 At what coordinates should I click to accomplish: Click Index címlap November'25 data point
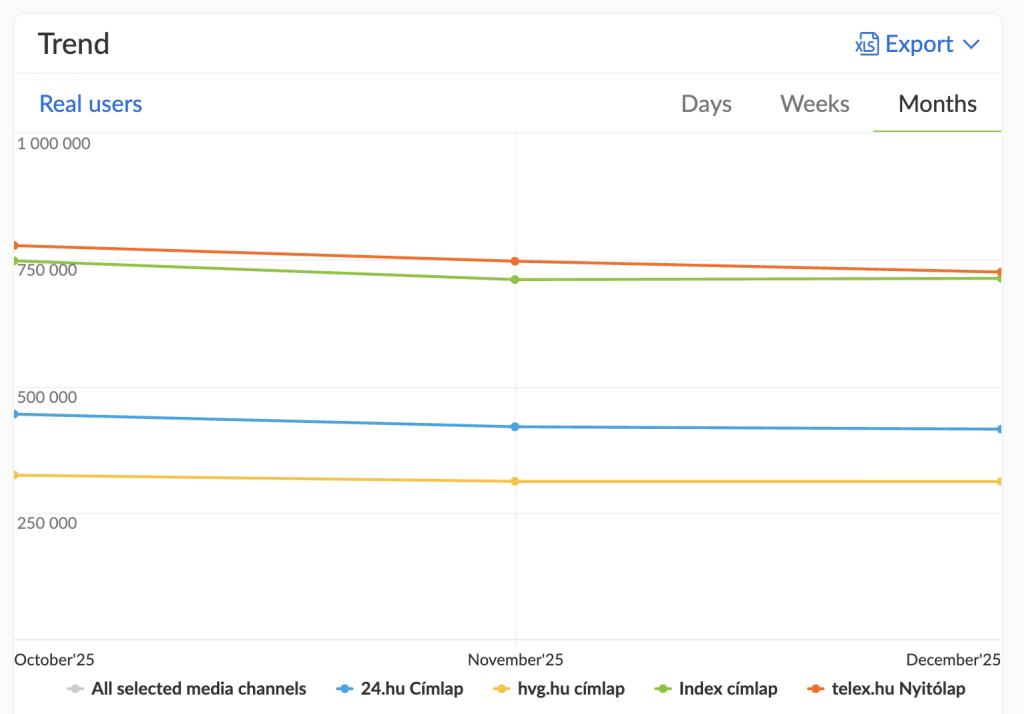(515, 279)
